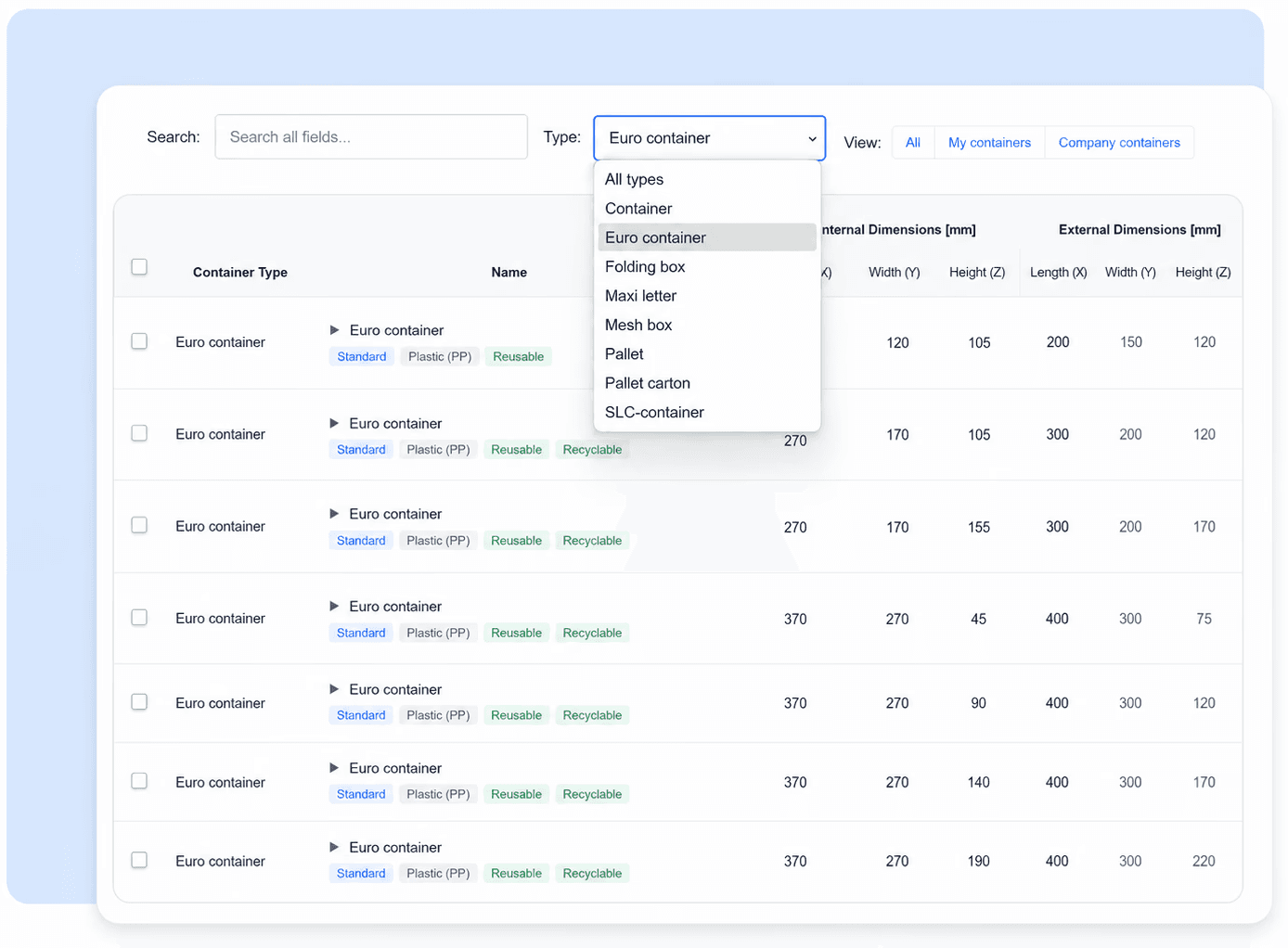Viewport: 1288px width, 948px height.
Task: Check the row with internal height 140
Action: (x=139, y=781)
